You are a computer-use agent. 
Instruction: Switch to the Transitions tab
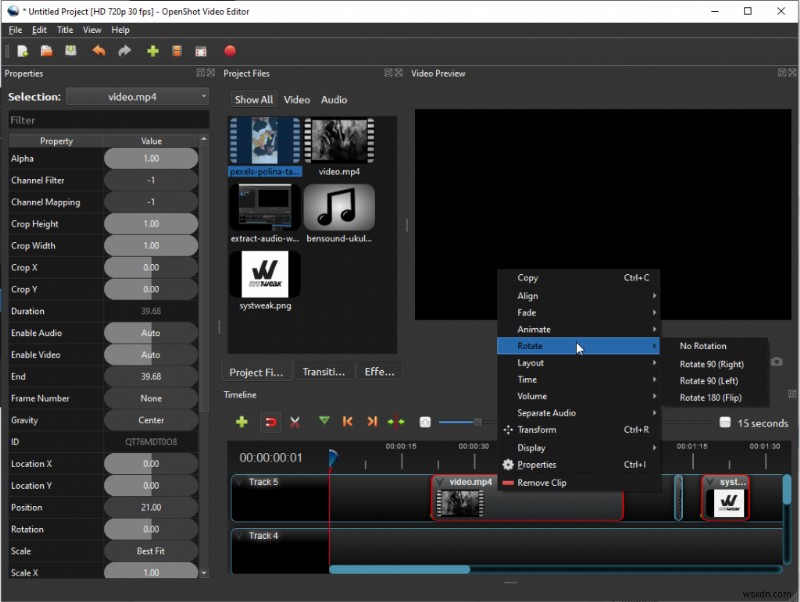323,372
